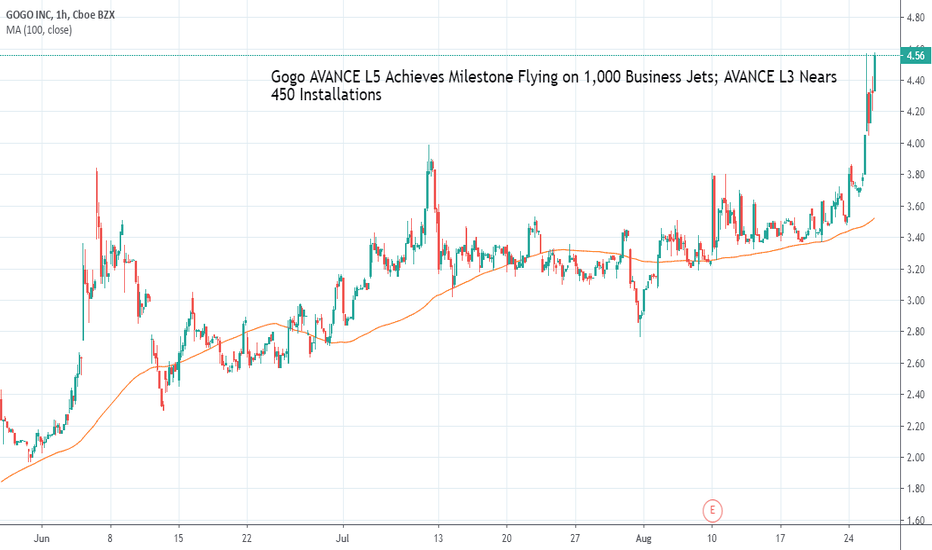The width and height of the screenshot is (932, 550).
Task: Click the '8' date label on time axis
Action: click(x=110, y=539)
